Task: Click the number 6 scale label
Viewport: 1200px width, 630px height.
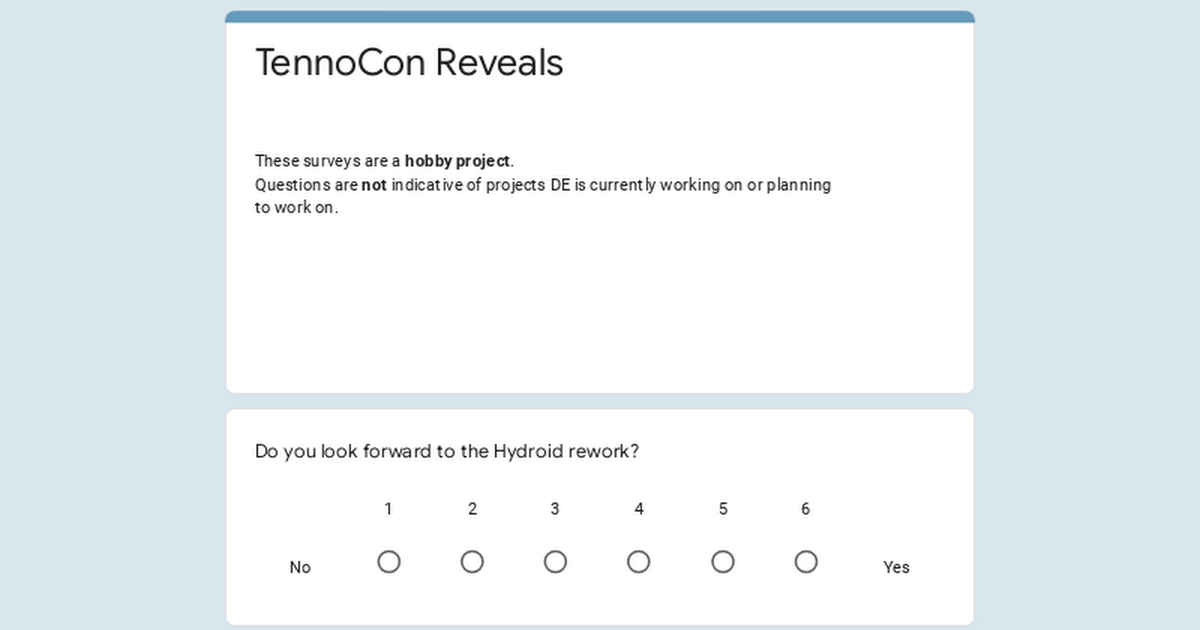Action: click(x=806, y=509)
